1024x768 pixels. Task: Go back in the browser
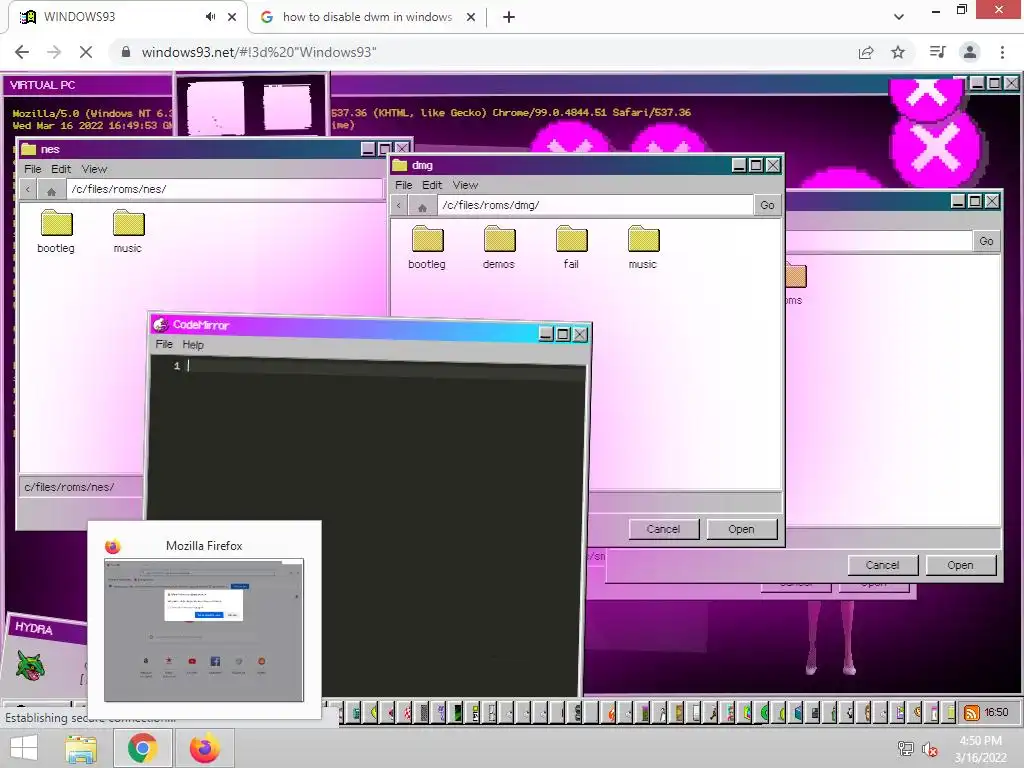coord(22,52)
